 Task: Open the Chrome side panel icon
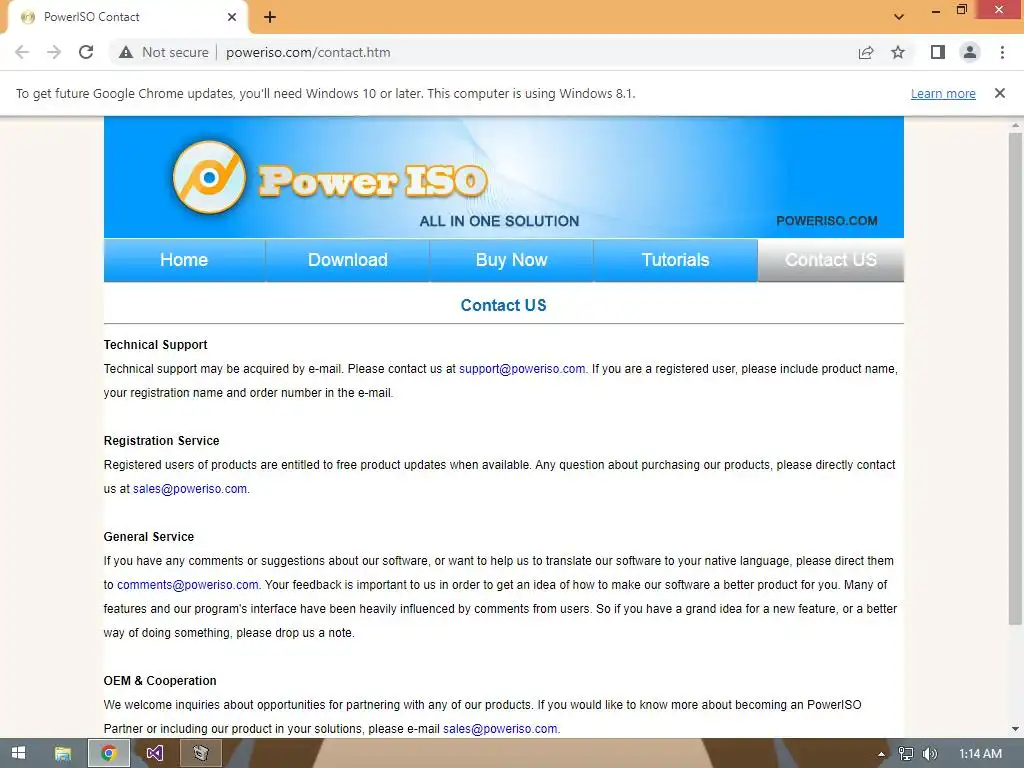point(938,52)
